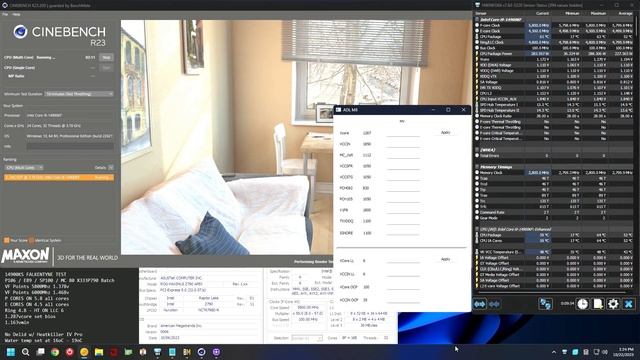Viewport: 640px width, 360px height.
Task: Open Task View on taskbar
Action: [x=40, y=352]
